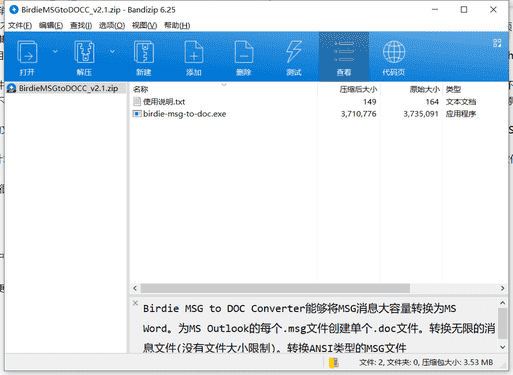Click the original size 164 cell
513x375 pixels.
pyautogui.click(x=432, y=102)
